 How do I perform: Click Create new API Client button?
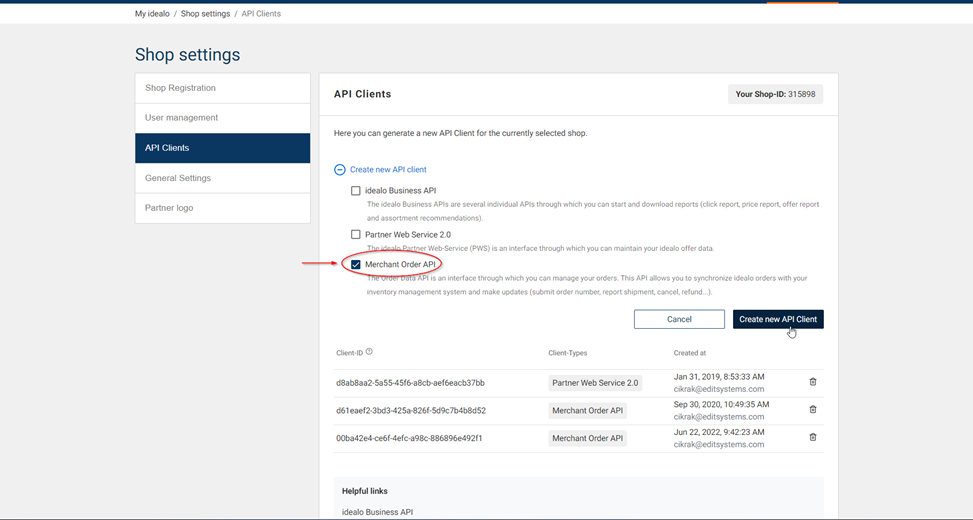click(x=778, y=319)
